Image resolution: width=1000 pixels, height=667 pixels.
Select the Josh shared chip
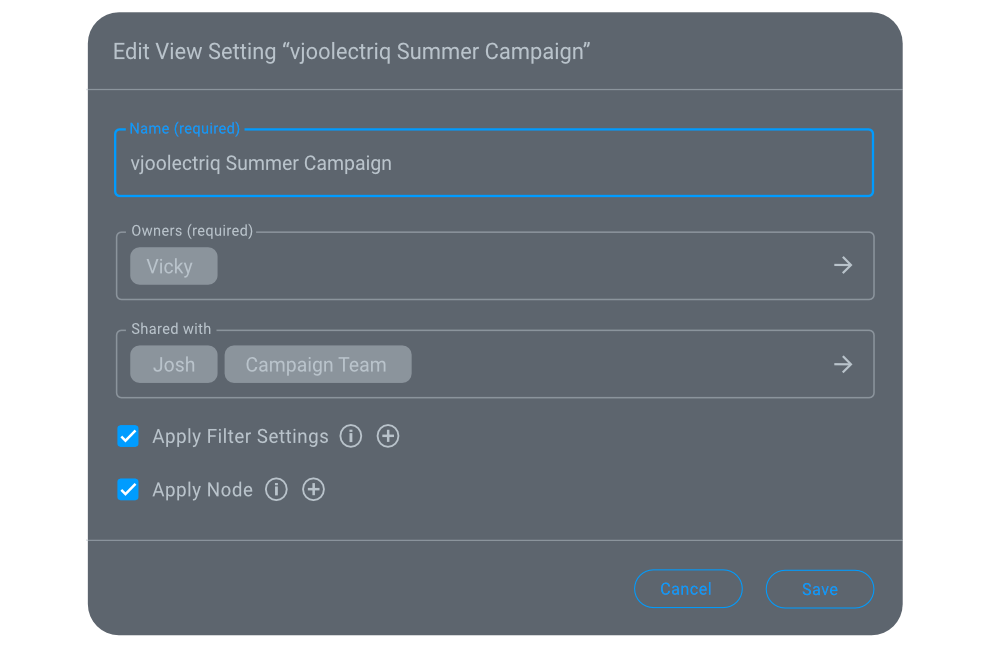[173, 364]
